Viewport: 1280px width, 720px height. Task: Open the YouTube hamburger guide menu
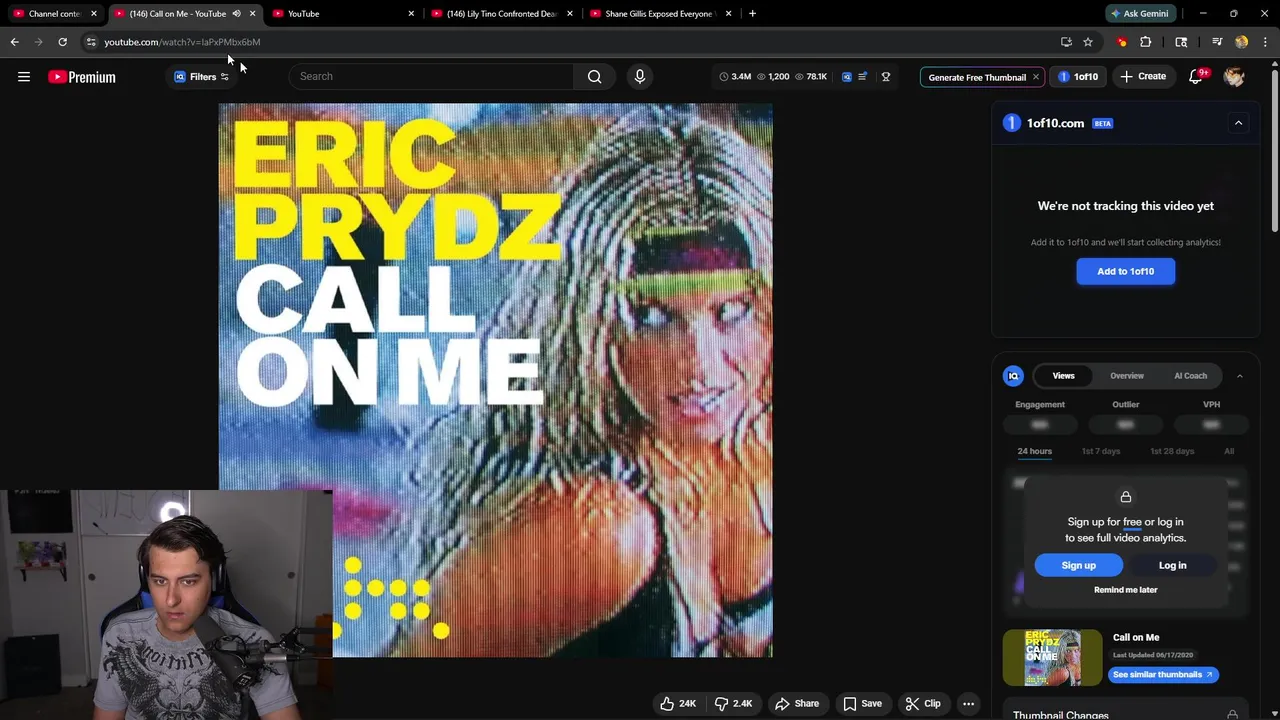[24, 77]
